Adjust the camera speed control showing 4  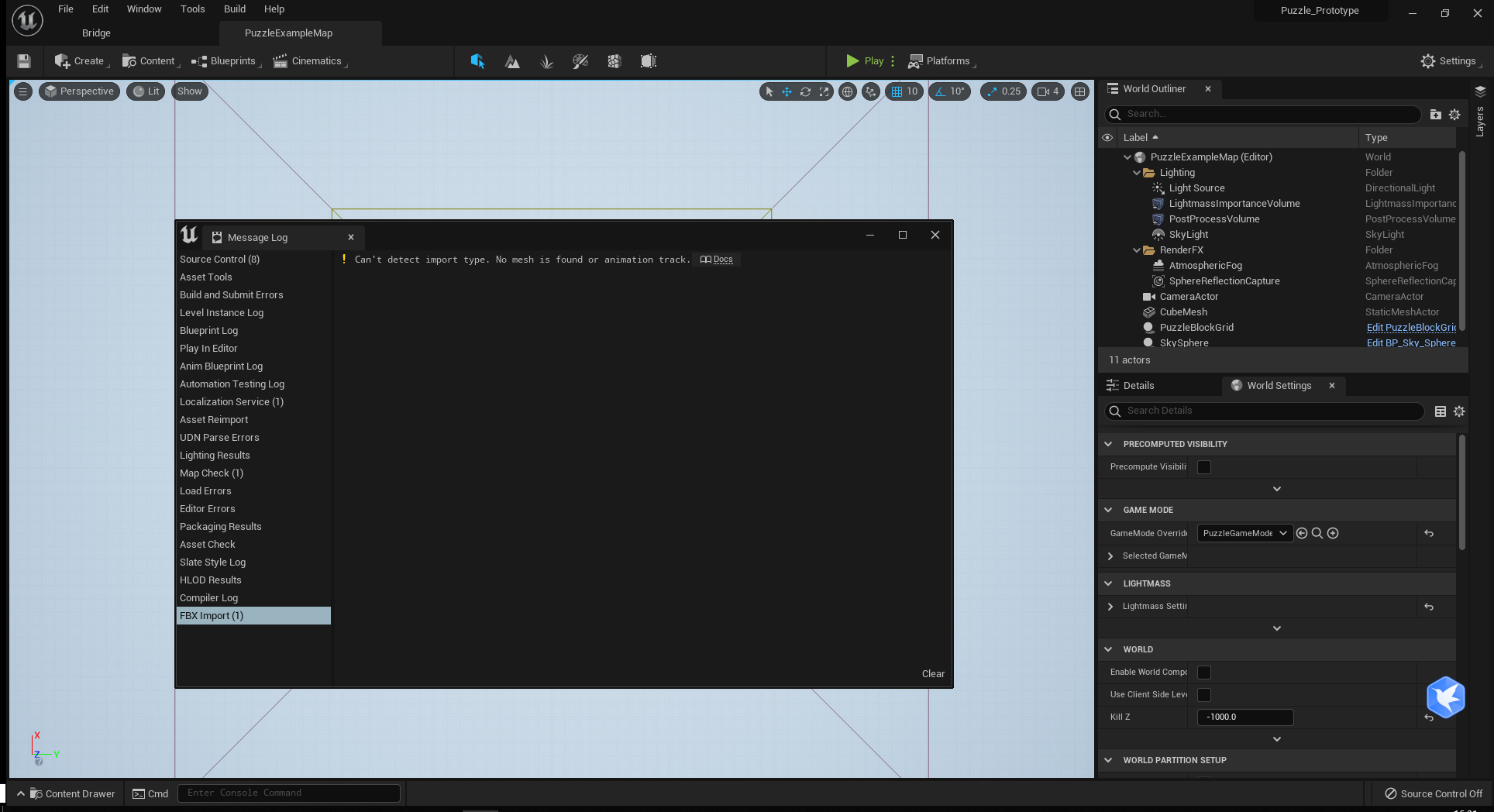click(1048, 91)
